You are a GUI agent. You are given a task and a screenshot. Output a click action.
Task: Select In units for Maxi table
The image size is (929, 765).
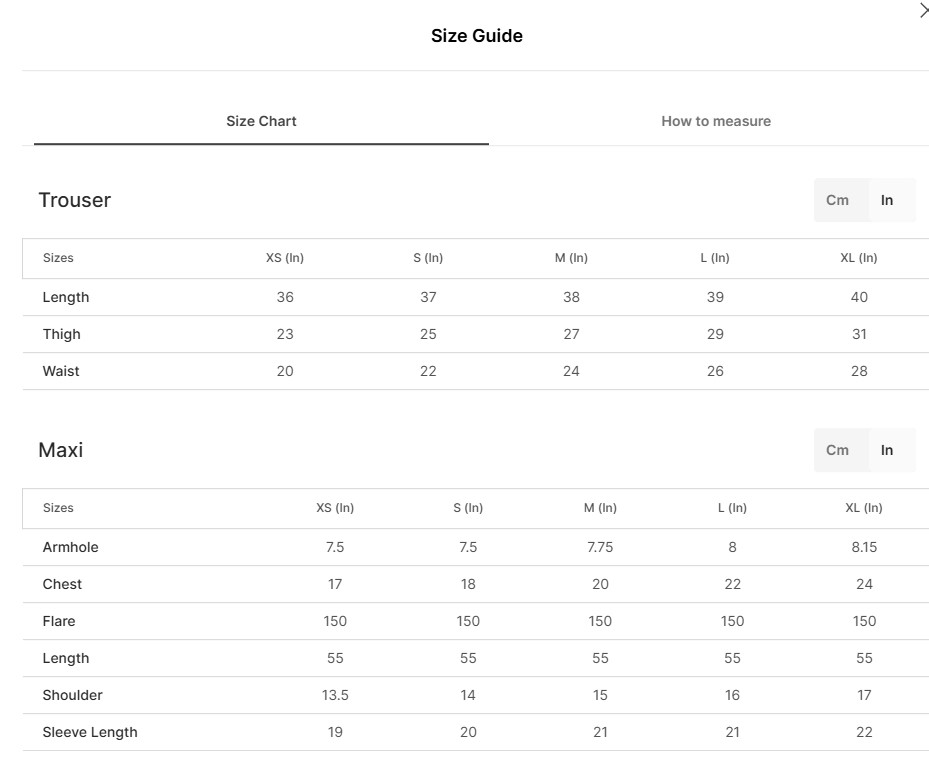886,450
